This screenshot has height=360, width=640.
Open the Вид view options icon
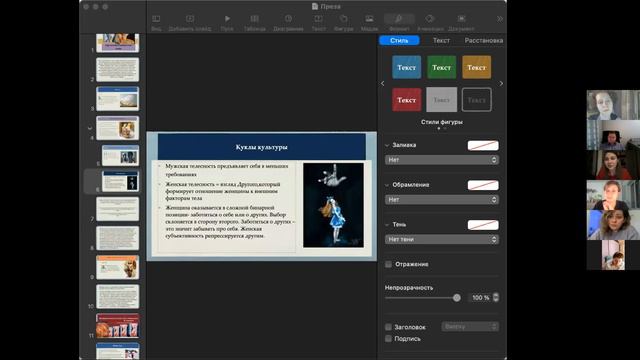pyautogui.click(x=156, y=19)
